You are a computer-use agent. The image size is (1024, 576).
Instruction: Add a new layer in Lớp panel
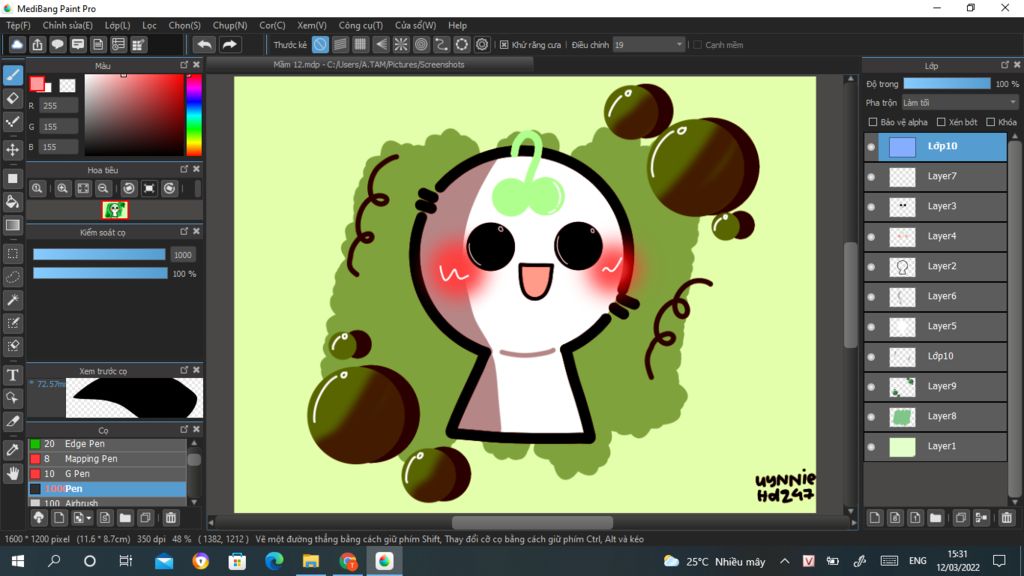(874, 518)
